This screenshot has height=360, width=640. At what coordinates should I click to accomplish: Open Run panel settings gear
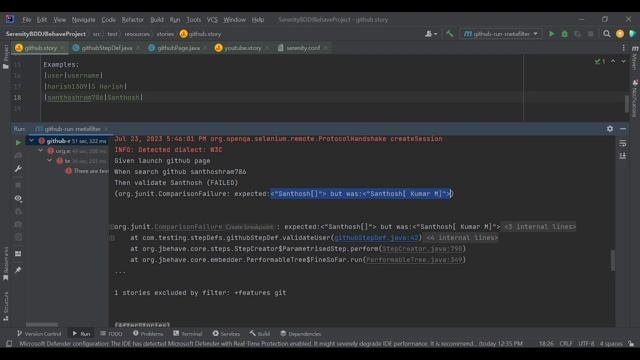pyautogui.click(x=610, y=129)
